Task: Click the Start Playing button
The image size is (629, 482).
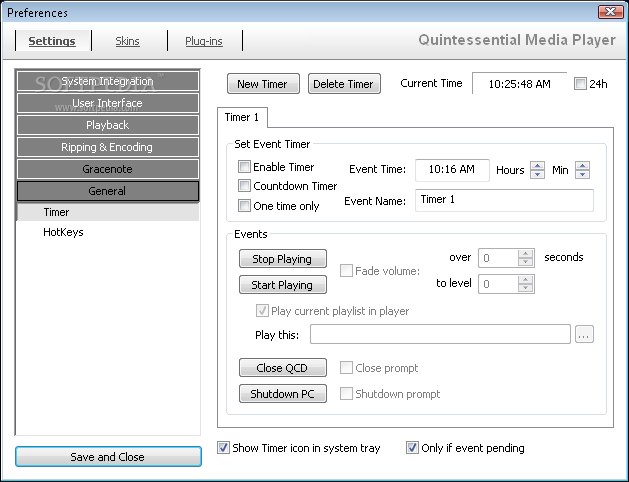Action: pos(283,285)
